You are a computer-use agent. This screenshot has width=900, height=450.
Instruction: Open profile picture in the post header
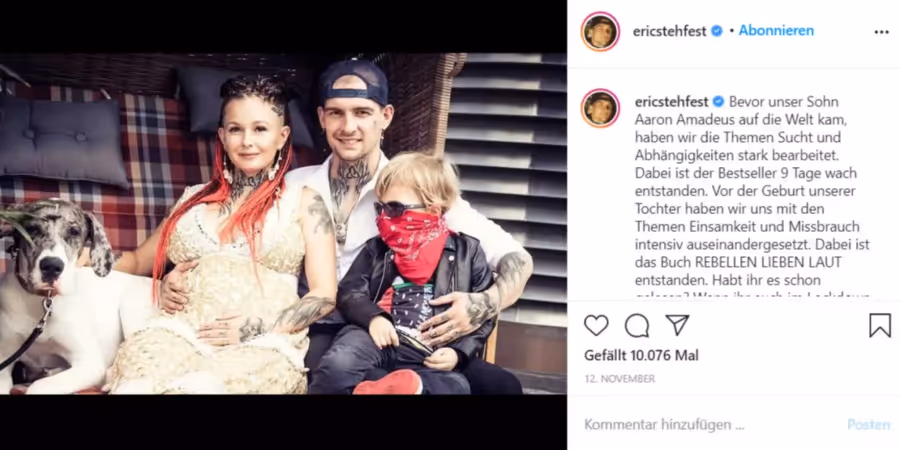(600, 31)
